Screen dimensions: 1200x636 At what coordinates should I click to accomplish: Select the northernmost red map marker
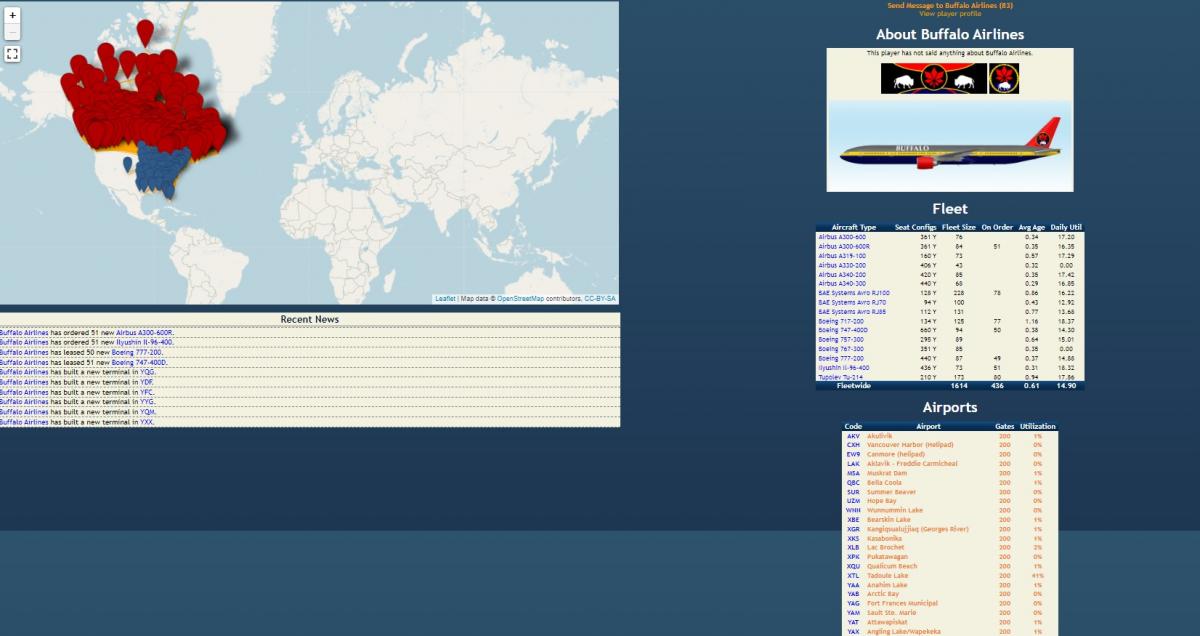coord(146,32)
